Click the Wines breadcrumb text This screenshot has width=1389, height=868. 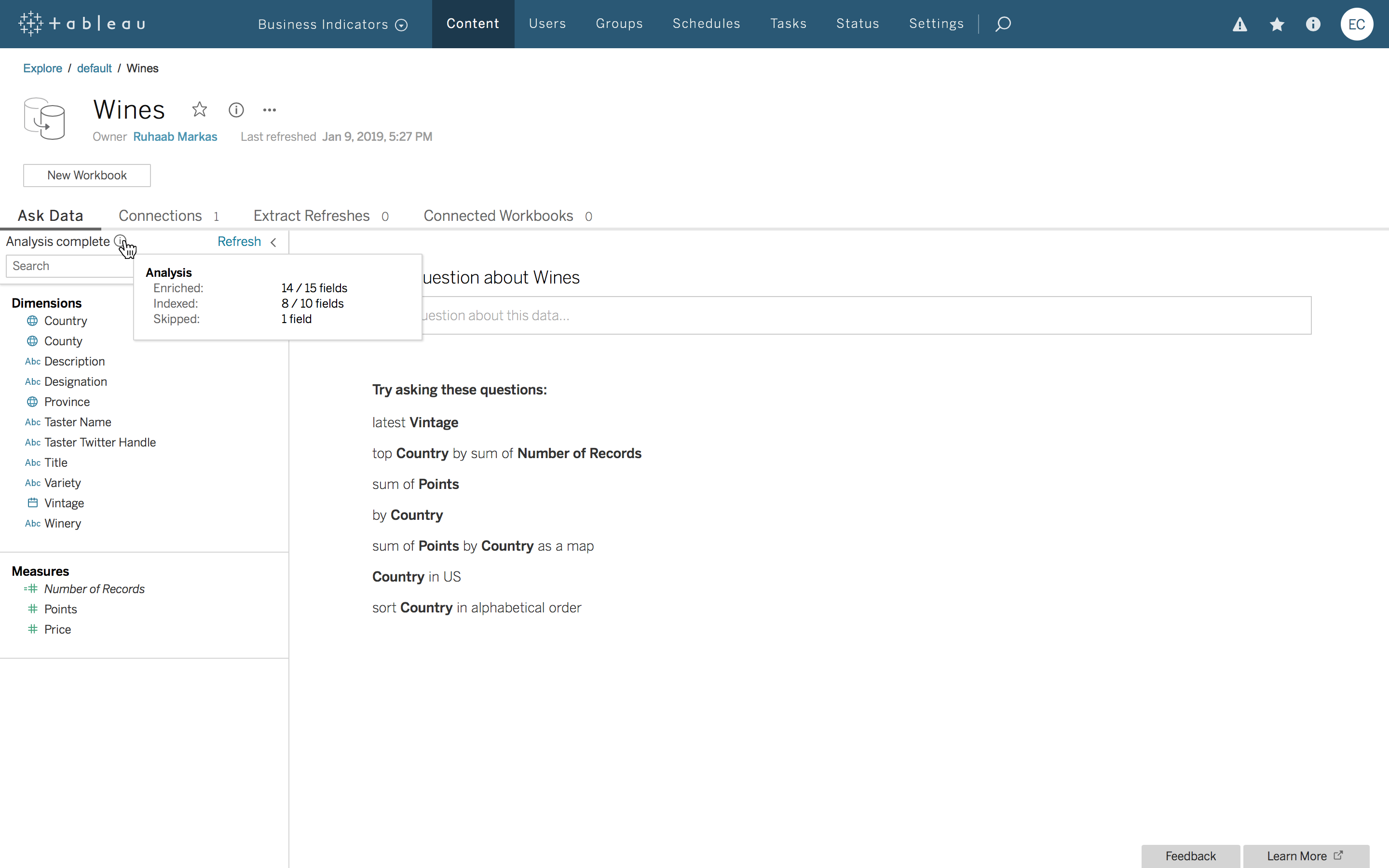(x=142, y=68)
